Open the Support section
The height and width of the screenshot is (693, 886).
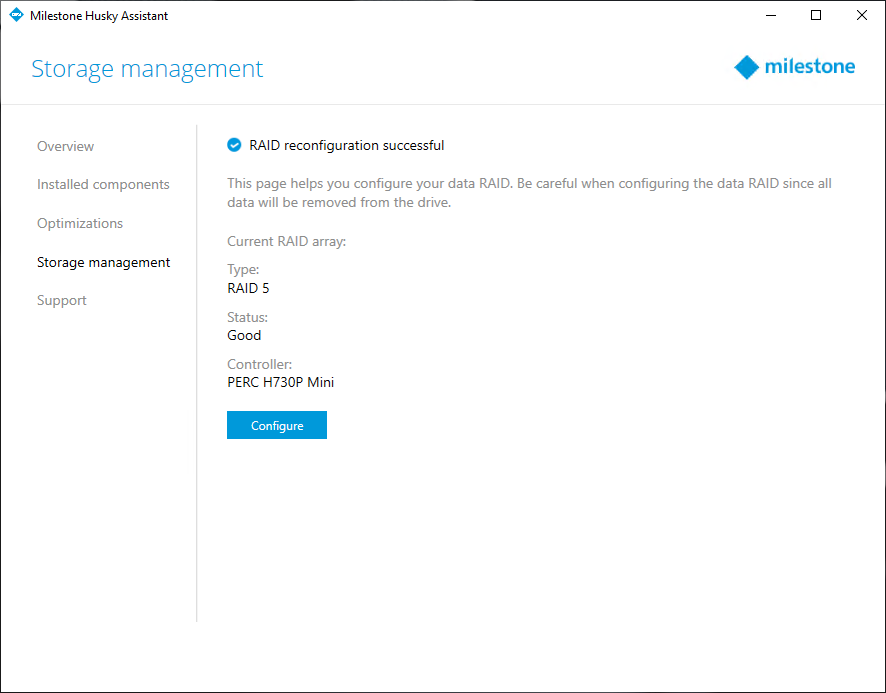(62, 300)
